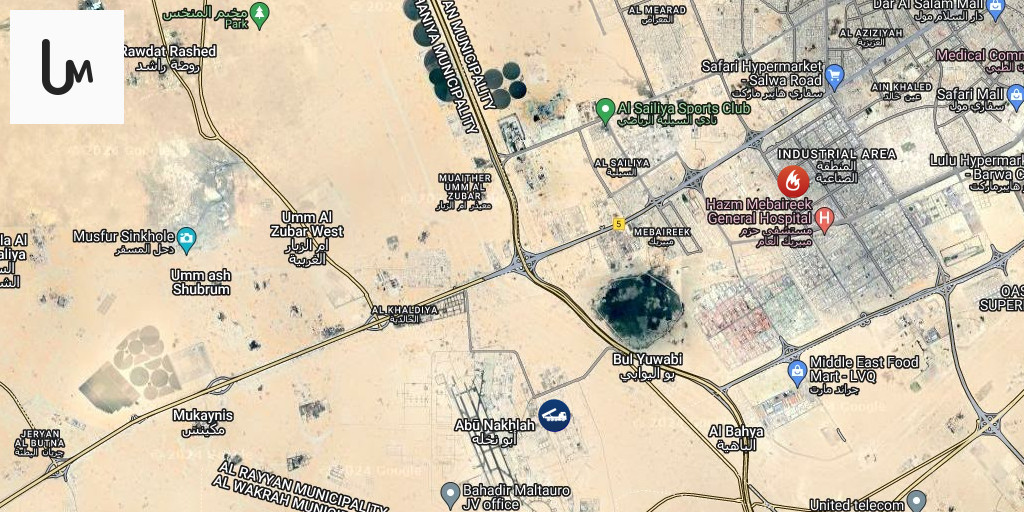Click the green tree Park pin at top

pyautogui.click(x=260, y=14)
